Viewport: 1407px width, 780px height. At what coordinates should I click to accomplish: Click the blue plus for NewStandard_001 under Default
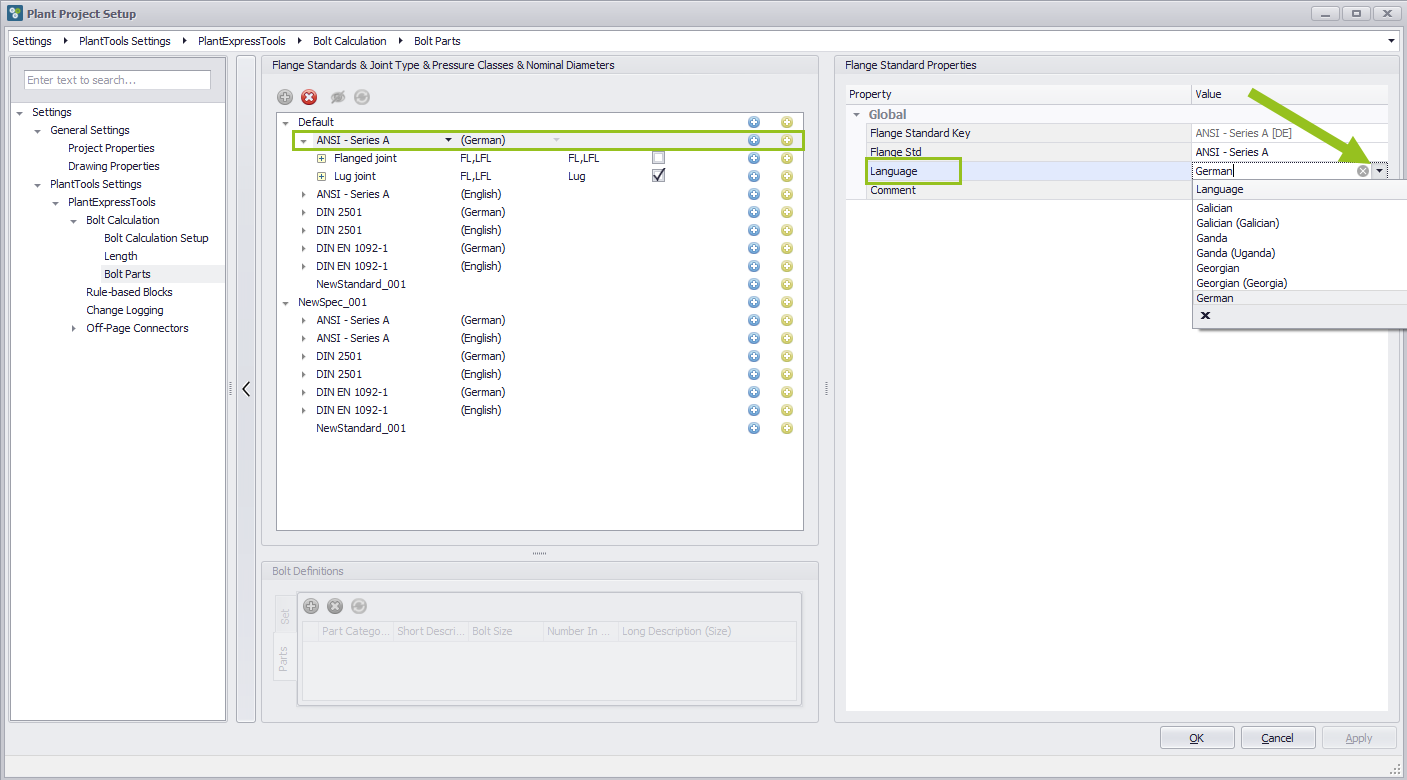pyautogui.click(x=754, y=284)
